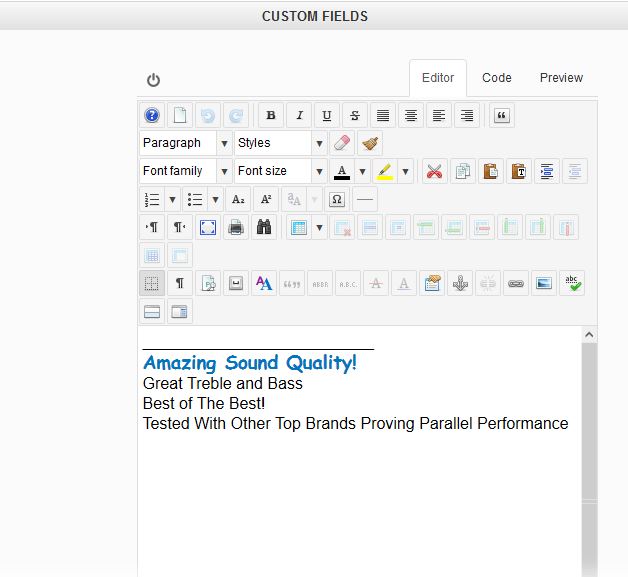Insert a numbered list
This screenshot has width=628, height=577.
coord(152,199)
